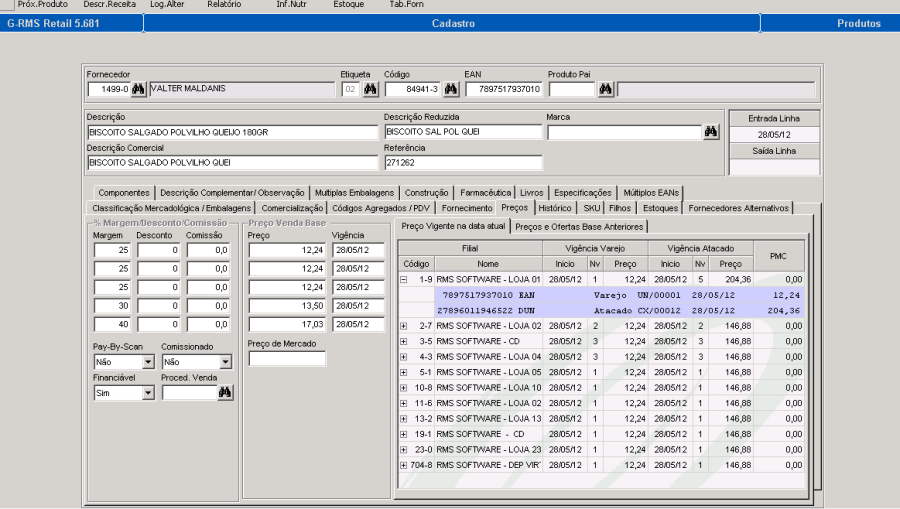
Task: Select Preços e Ofertas Base Anteriores tab
Action: (x=579, y=226)
